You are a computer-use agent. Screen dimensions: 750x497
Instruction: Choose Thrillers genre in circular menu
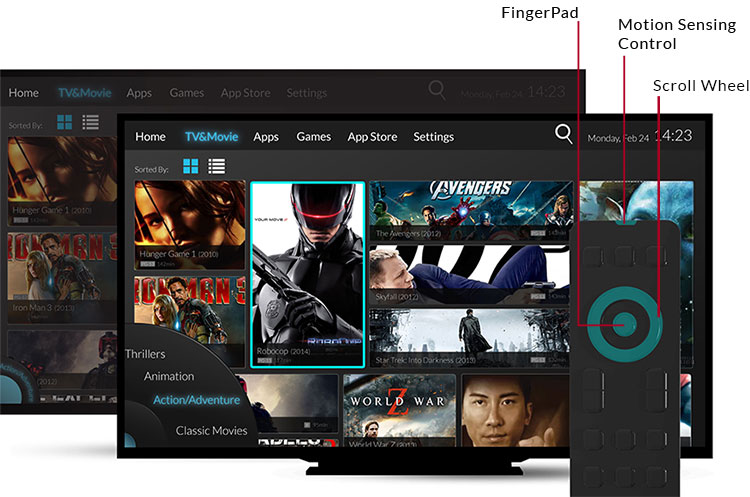click(x=145, y=354)
